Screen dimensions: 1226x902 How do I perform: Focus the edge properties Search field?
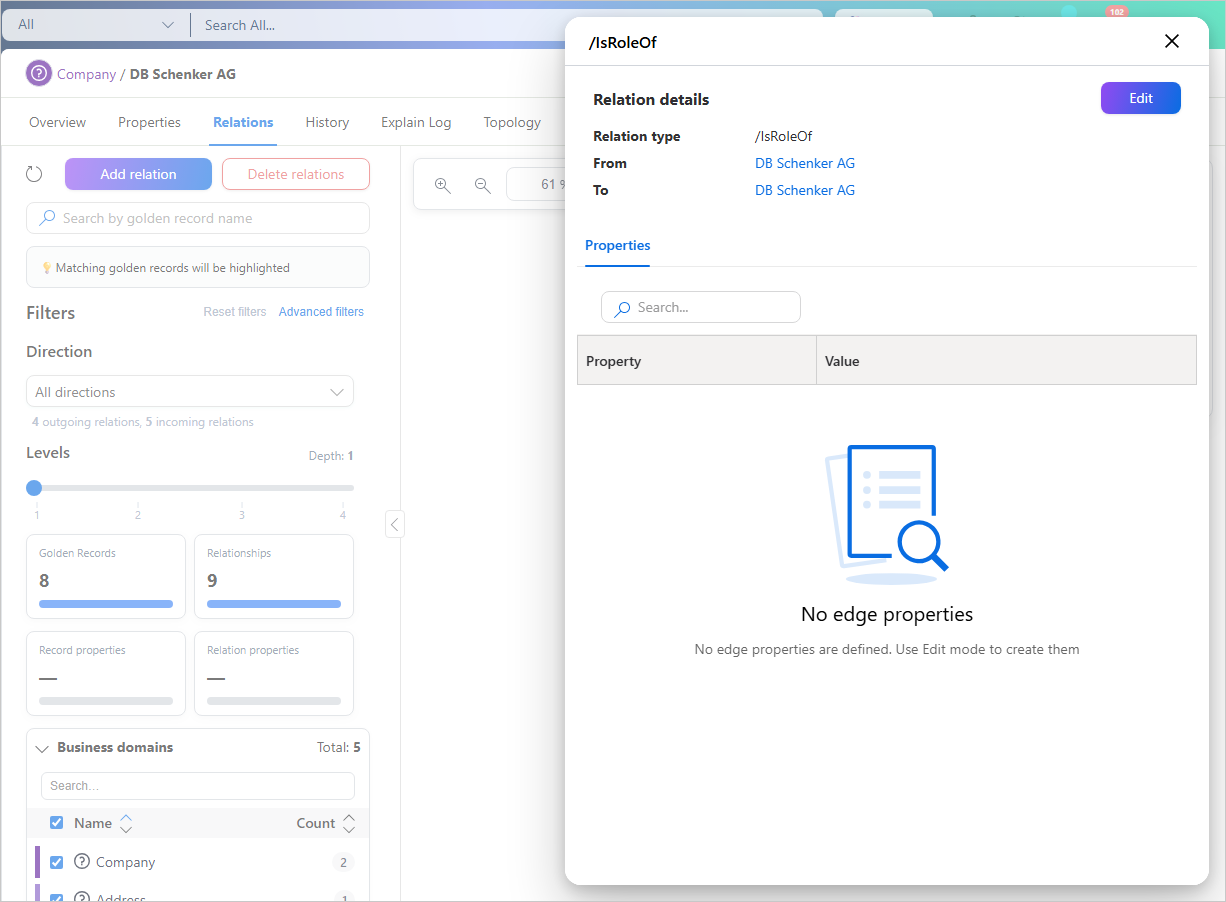[x=701, y=307]
